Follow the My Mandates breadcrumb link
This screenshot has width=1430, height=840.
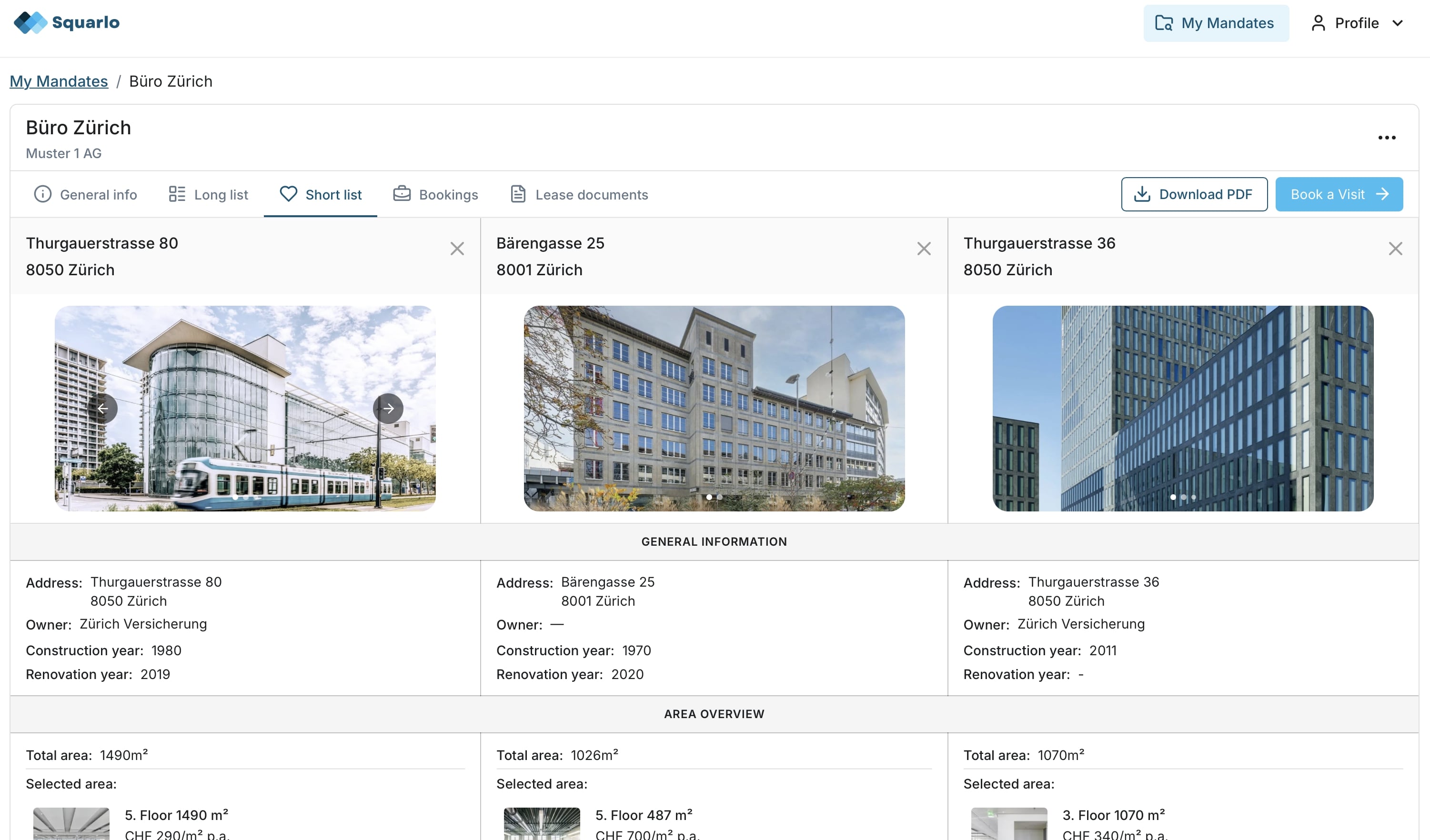click(59, 81)
